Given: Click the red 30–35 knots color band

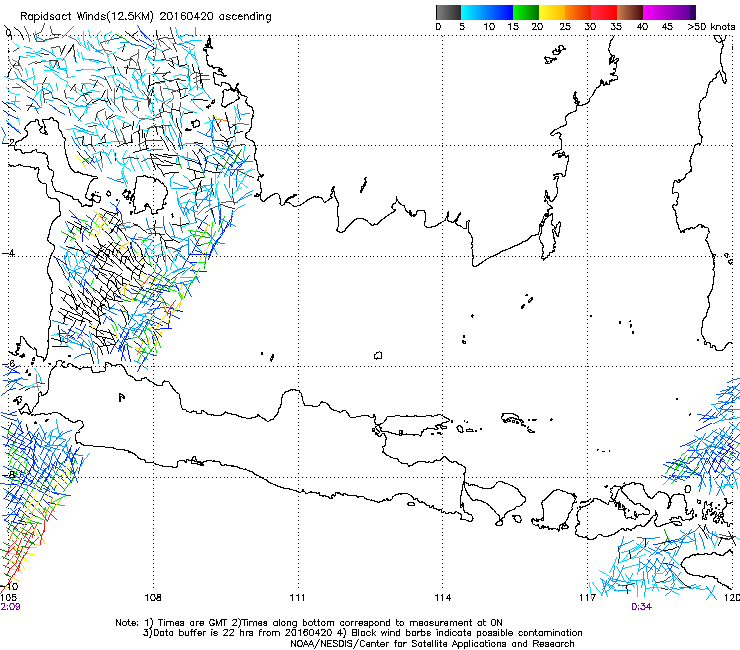Looking at the screenshot, I should coord(604,12).
